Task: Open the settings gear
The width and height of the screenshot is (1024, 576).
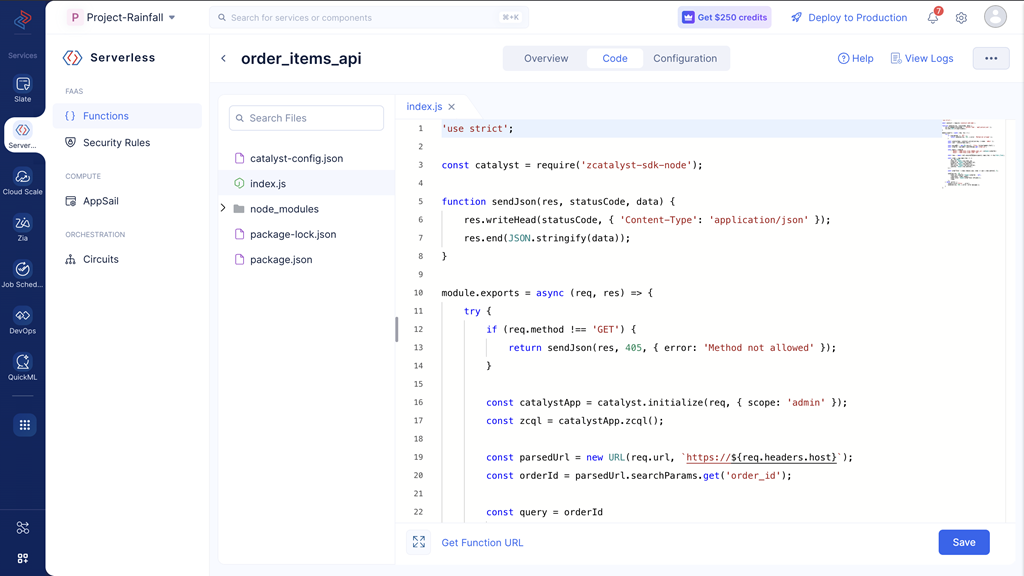Action: click(x=961, y=18)
